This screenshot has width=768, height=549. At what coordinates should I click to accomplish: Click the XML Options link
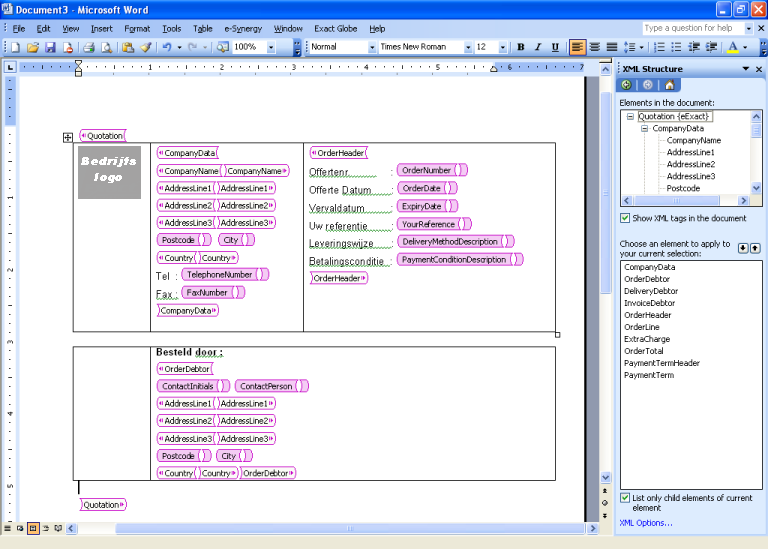coord(646,523)
